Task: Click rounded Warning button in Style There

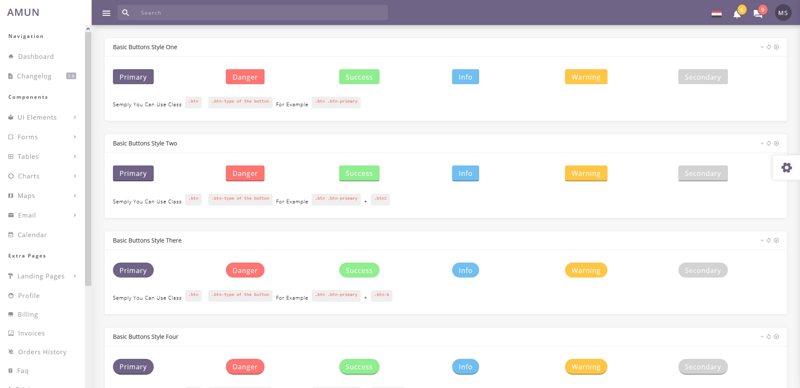Action: coord(586,270)
